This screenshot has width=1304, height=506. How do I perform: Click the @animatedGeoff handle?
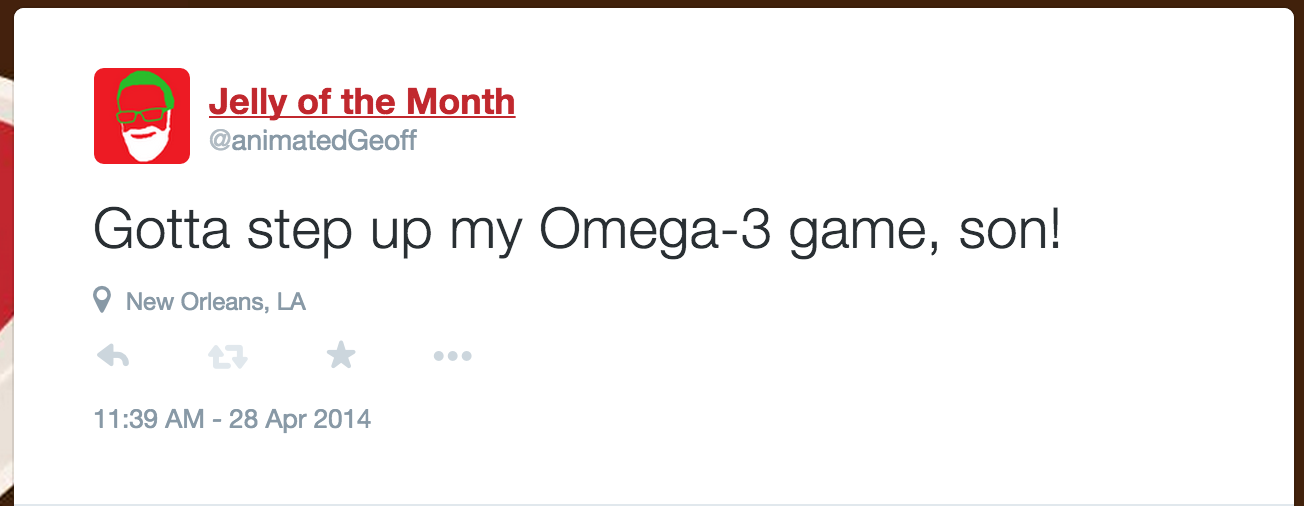click(312, 141)
